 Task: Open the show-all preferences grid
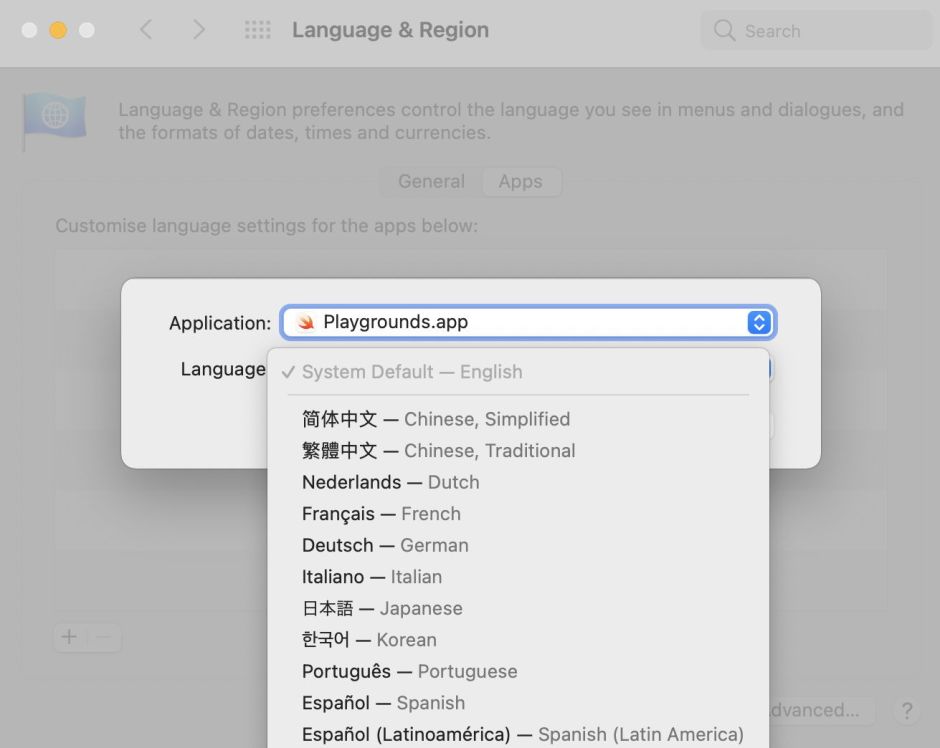tap(257, 30)
